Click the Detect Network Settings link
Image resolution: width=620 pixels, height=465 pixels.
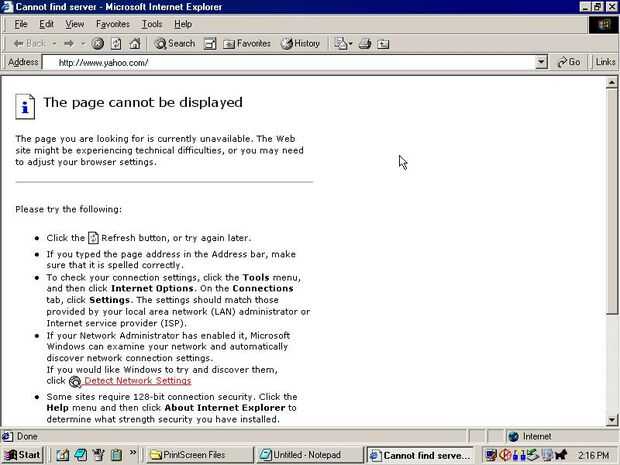click(138, 380)
